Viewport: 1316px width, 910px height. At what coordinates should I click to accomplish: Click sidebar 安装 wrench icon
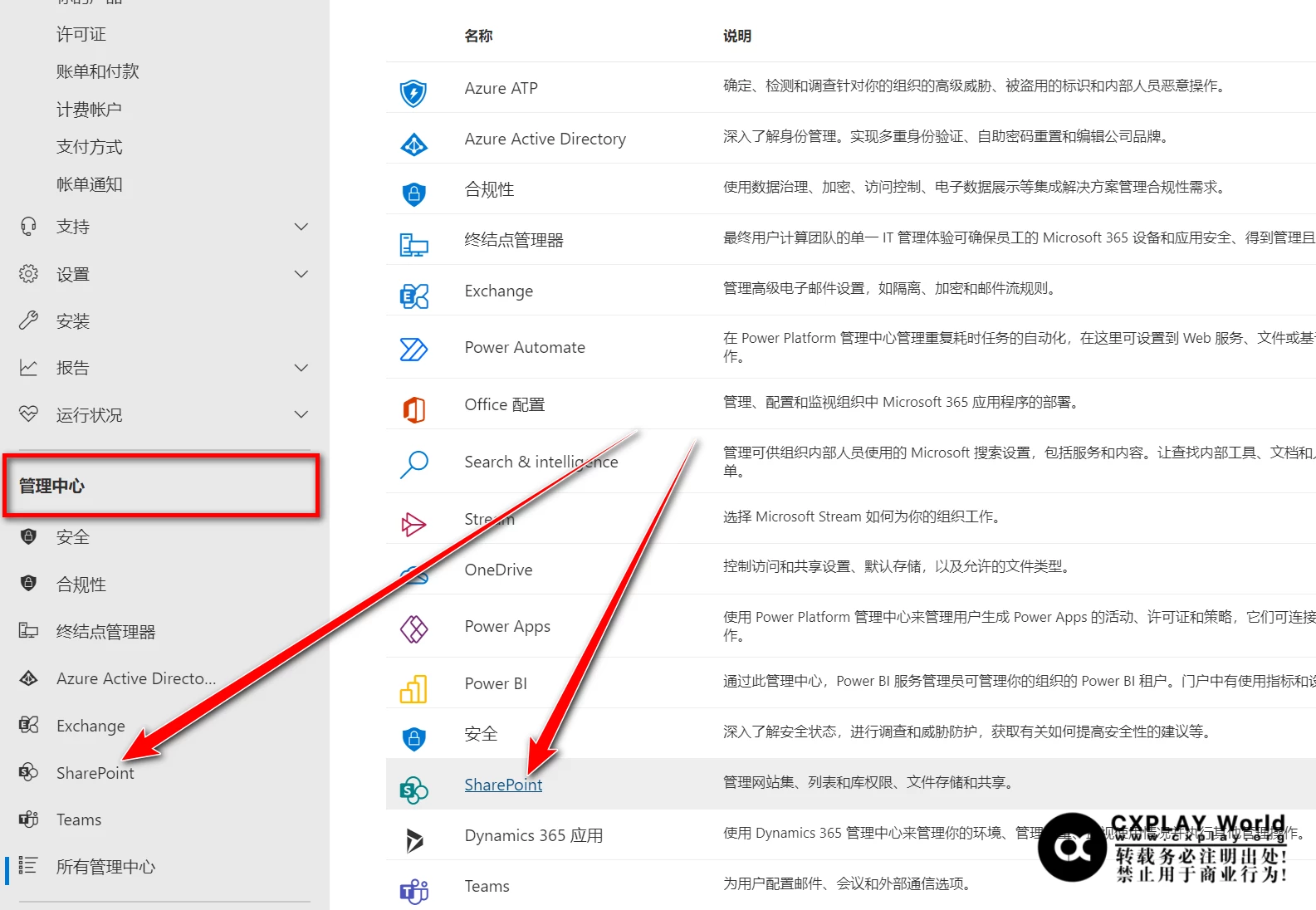pos(28,320)
